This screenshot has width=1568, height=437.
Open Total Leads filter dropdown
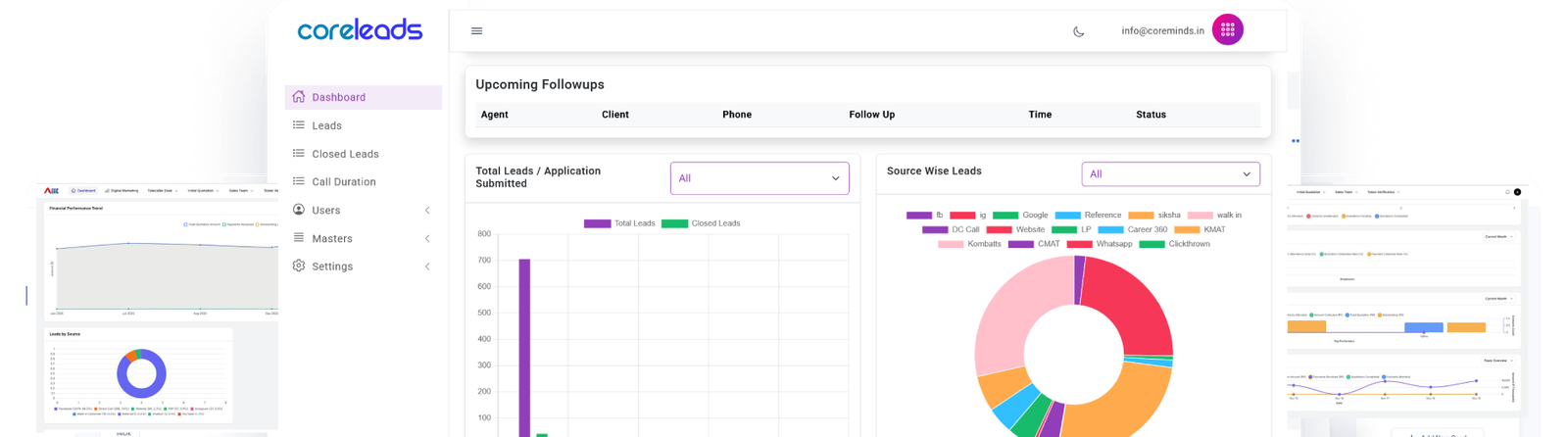(759, 178)
